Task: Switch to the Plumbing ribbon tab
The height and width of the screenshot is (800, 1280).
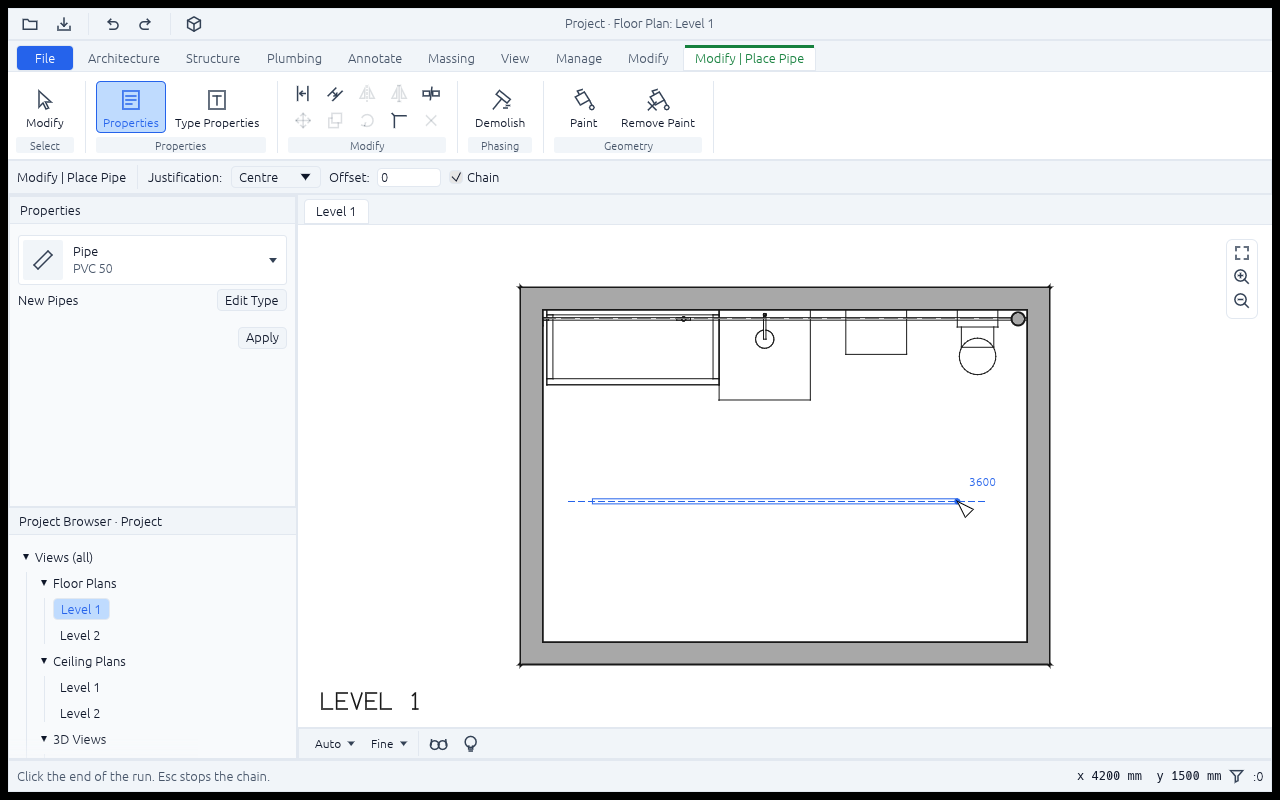Action: [x=294, y=58]
